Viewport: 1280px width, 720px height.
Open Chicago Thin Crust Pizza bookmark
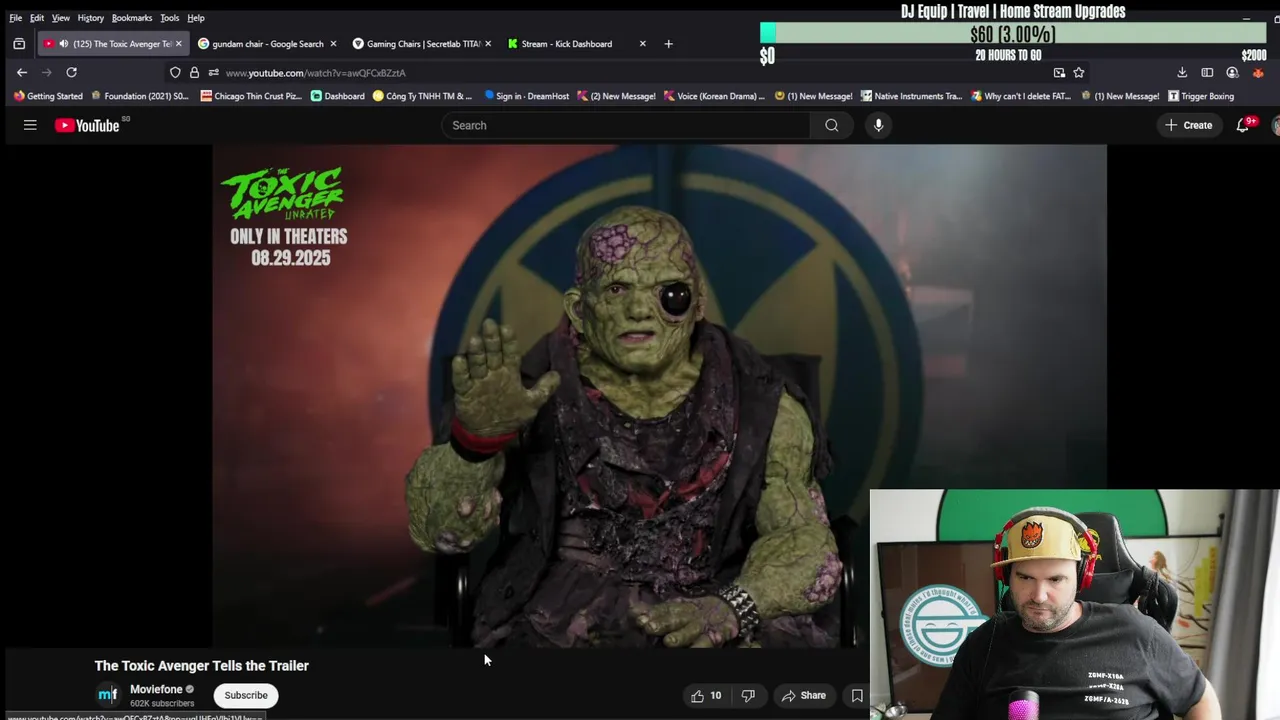(x=249, y=96)
